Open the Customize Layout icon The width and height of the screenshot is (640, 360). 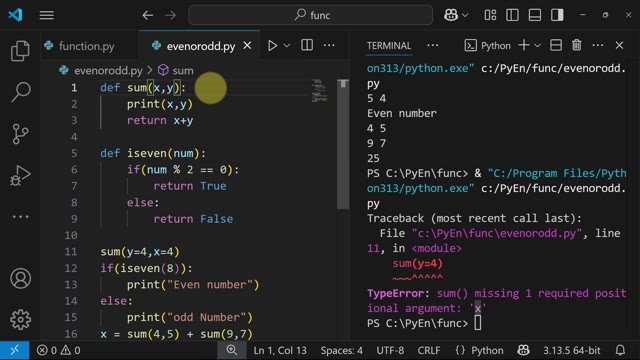pos(490,15)
